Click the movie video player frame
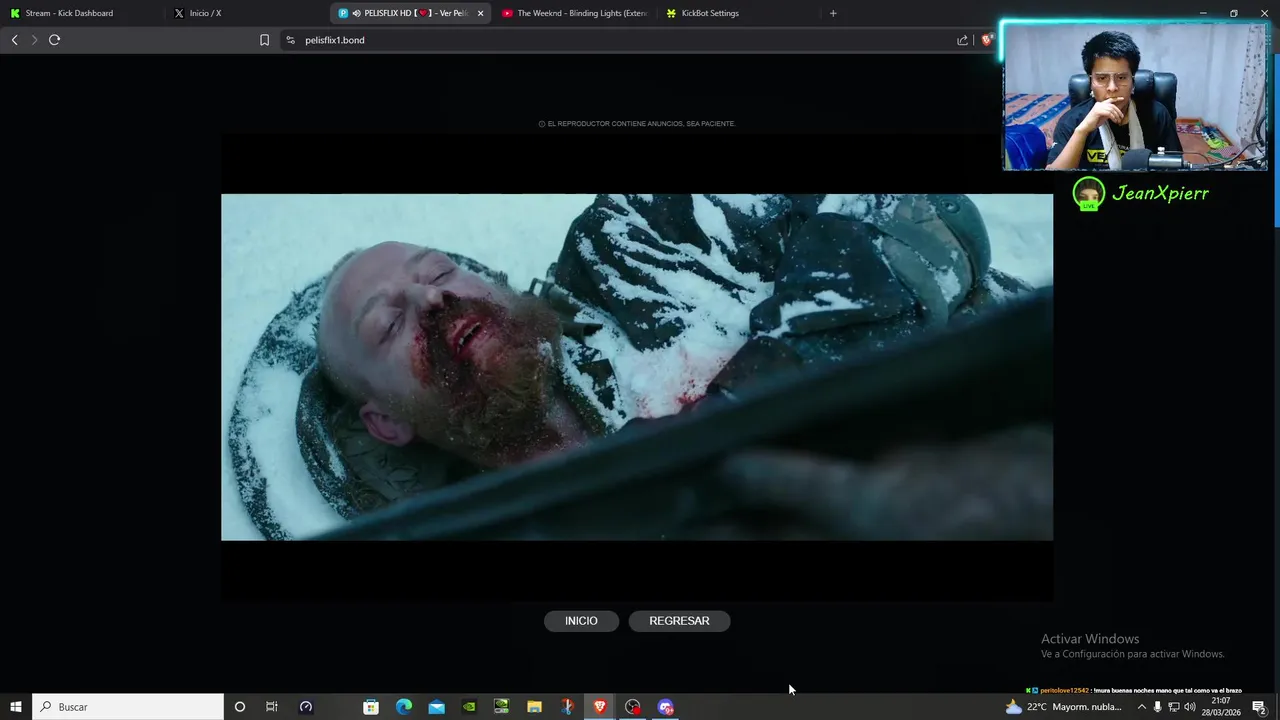Viewport: 1280px width, 720px height. point(637,367)
